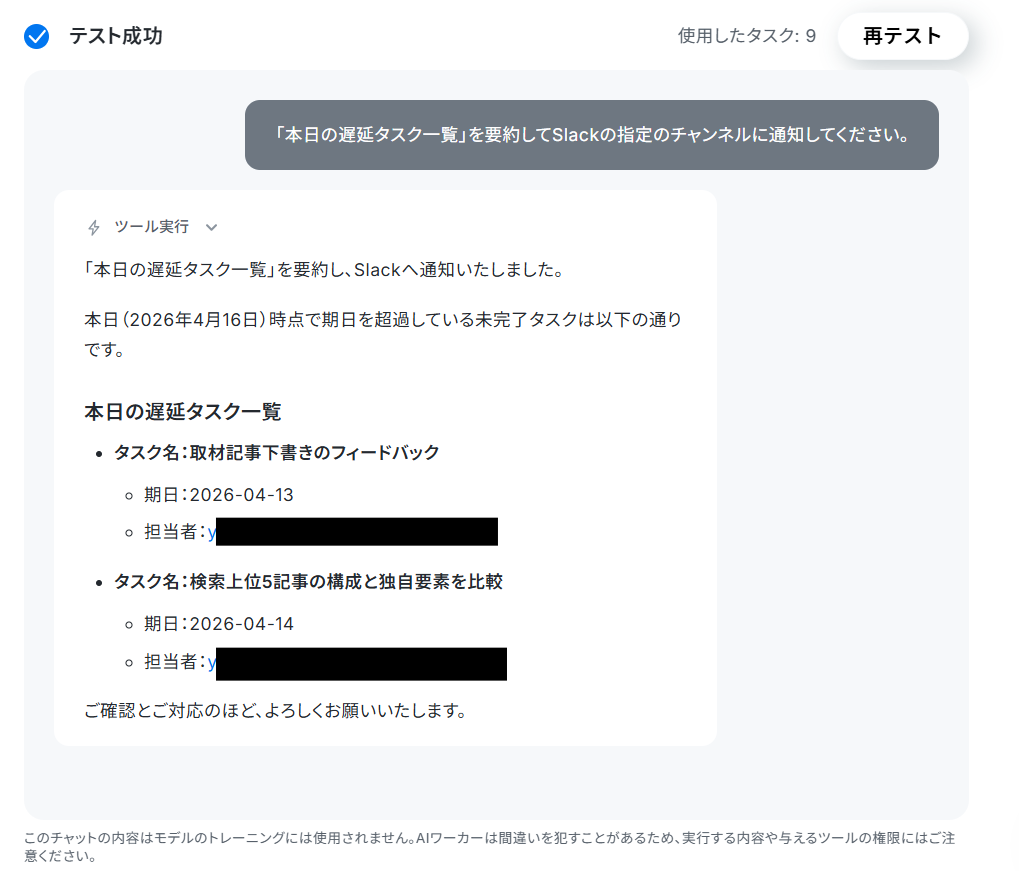Click the model training disclaimer footer text

click(x=489, y=847)
